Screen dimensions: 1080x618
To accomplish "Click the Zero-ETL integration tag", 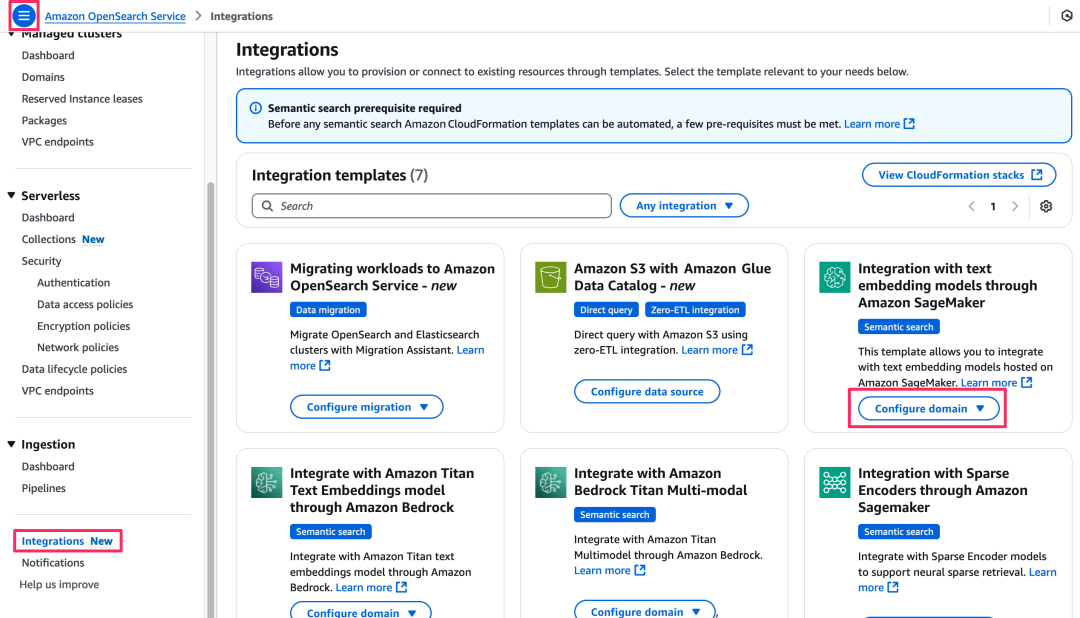I will 695,310.
